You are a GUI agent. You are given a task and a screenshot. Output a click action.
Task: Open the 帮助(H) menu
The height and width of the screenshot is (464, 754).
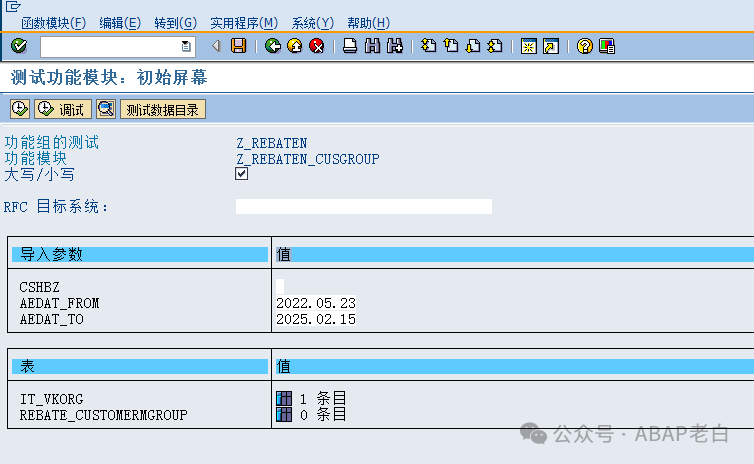point(368,23)
